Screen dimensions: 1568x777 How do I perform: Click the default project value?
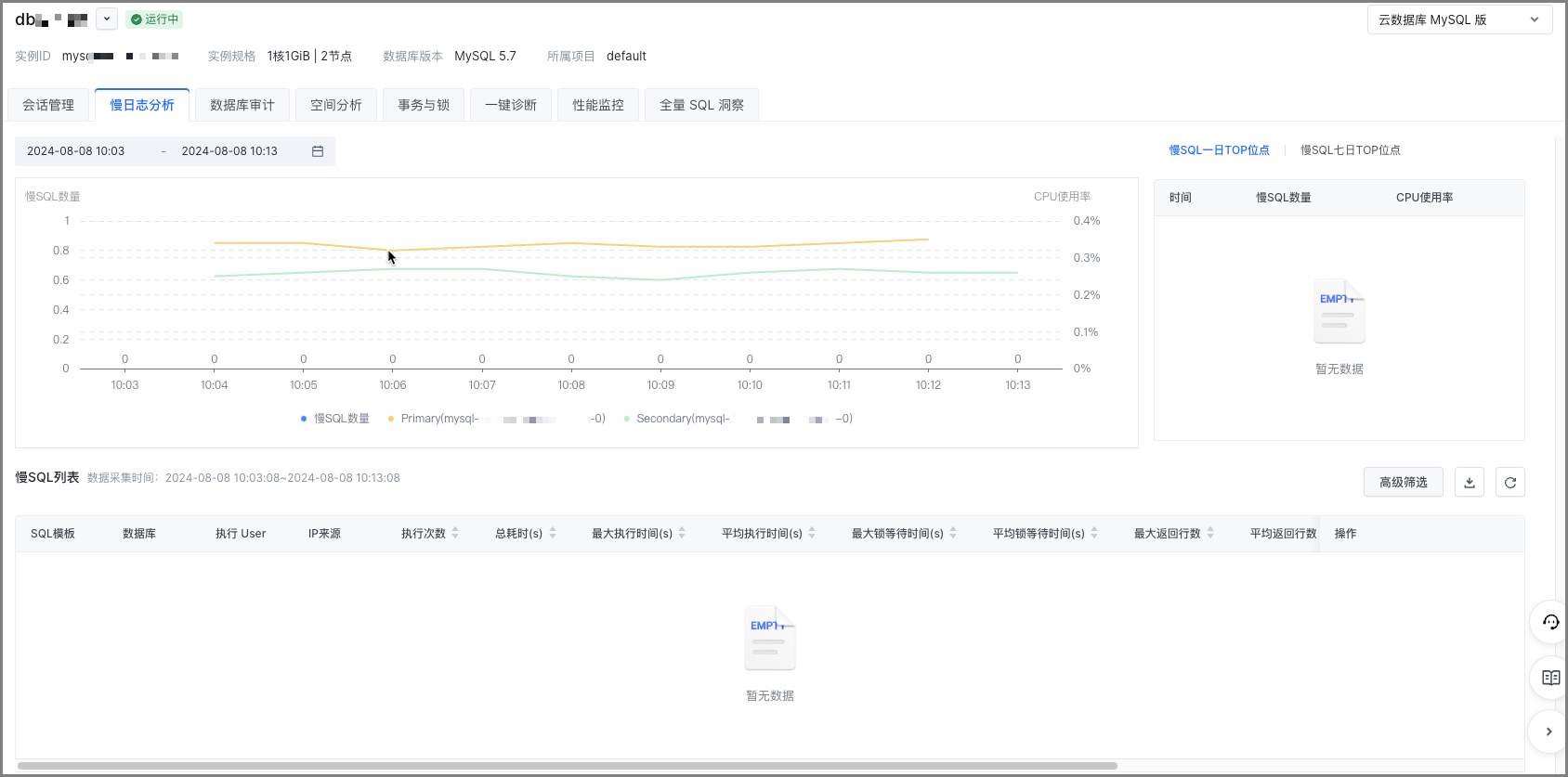click(x=626, y=56)
